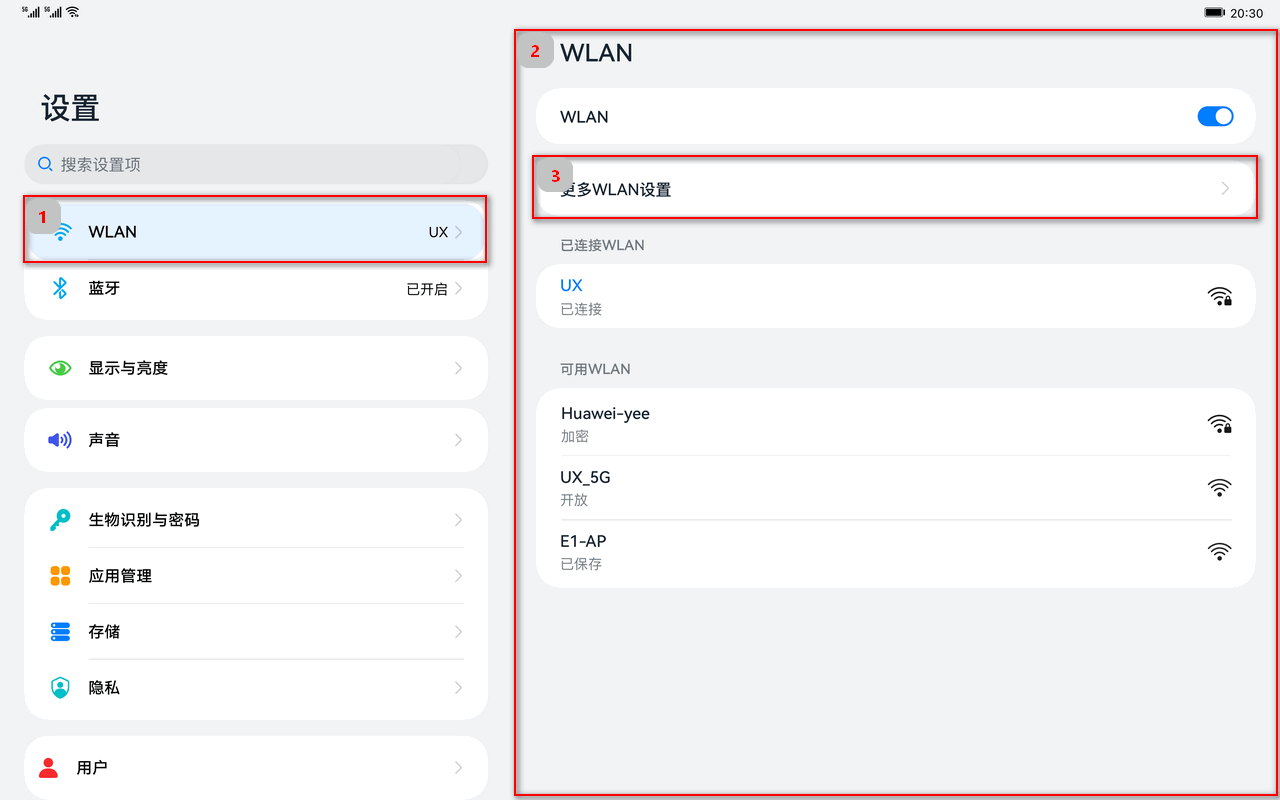Screen dimensions: 1280x800
Task: Open 更多WLAN设置 row
Action: (x=895, y=188)
